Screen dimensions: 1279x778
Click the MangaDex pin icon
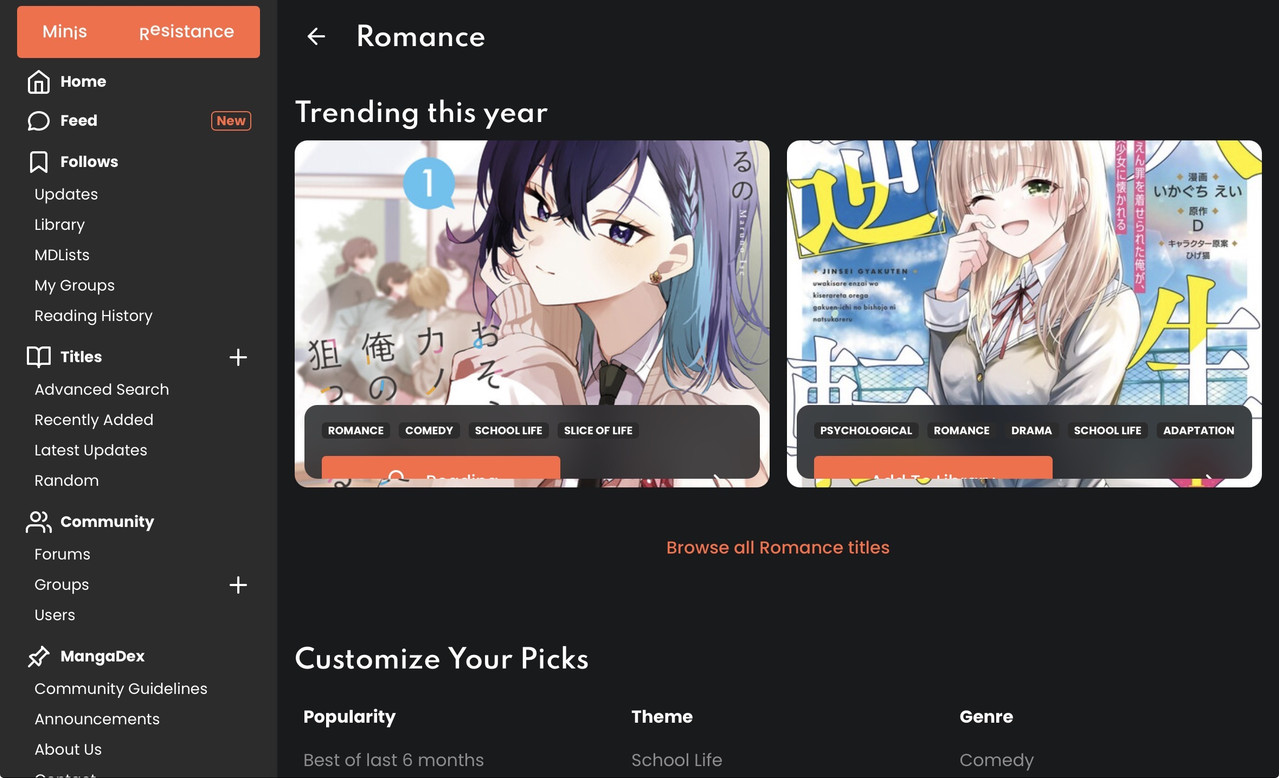pyautogui.click(x=38, y=656)
